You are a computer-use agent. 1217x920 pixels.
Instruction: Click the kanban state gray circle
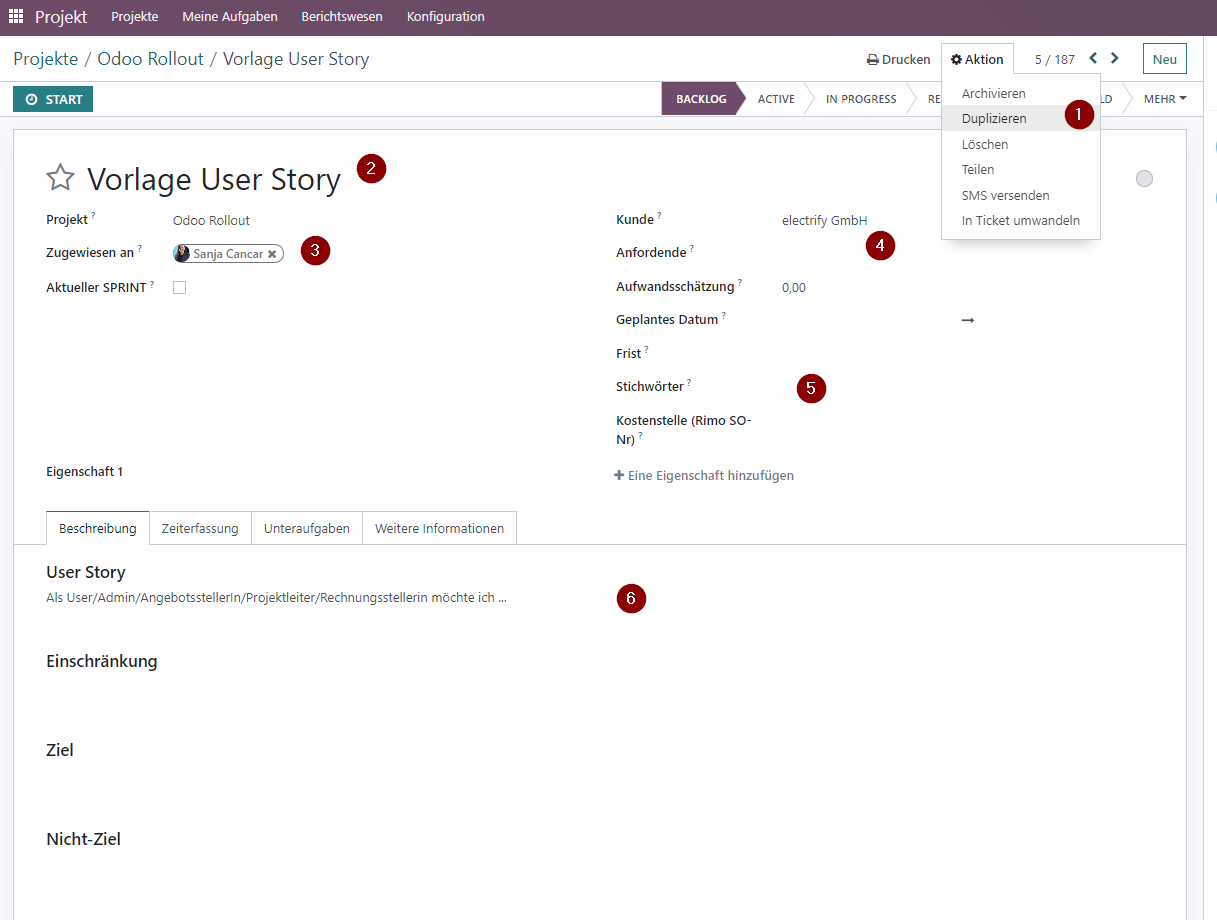click(1145, 178)
